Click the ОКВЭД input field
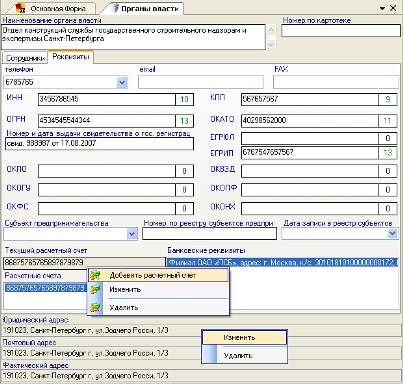The image size is (403, 384). [310, 171]
